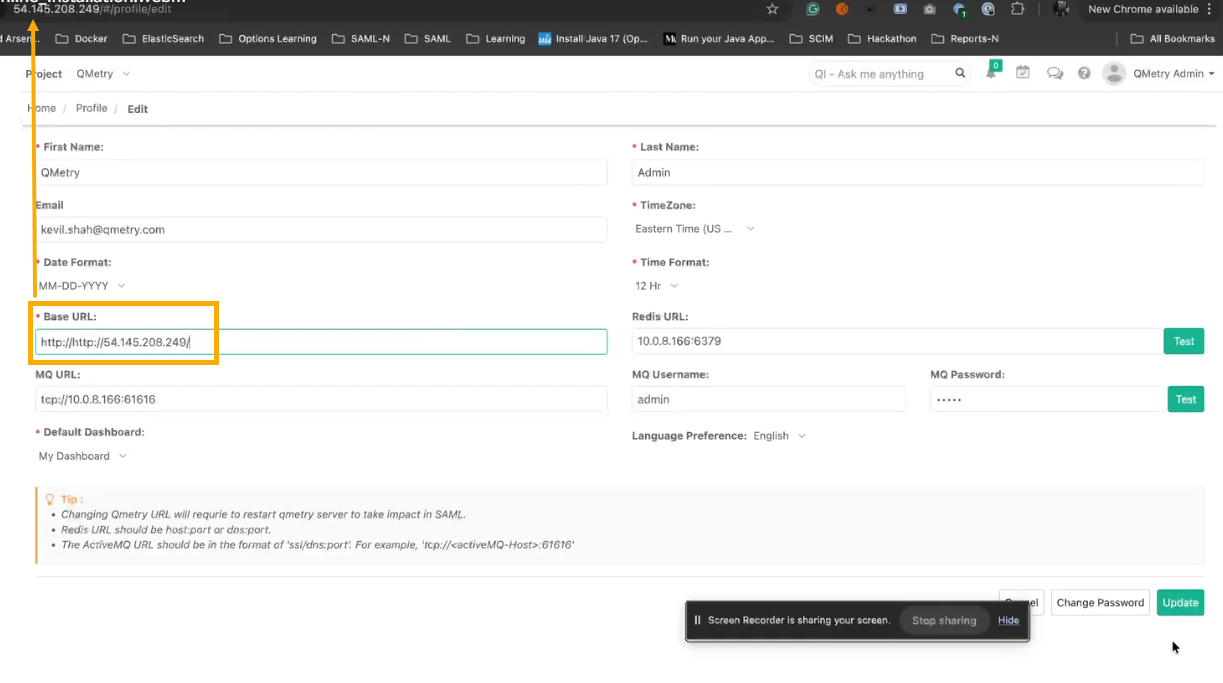The width and height of the screenshot is (1223, 683).
Task: Open the Hackathon bookmarks folder
Action: click(x=882, y=39)
